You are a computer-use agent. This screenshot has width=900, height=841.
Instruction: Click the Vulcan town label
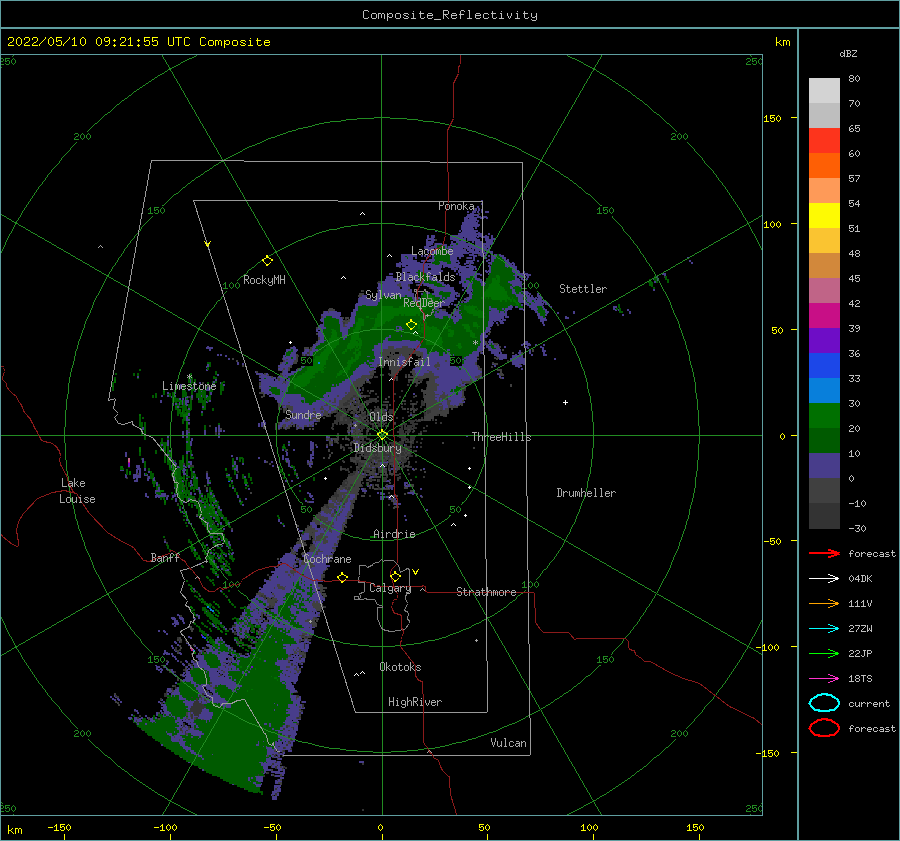[x=509, y=743]
